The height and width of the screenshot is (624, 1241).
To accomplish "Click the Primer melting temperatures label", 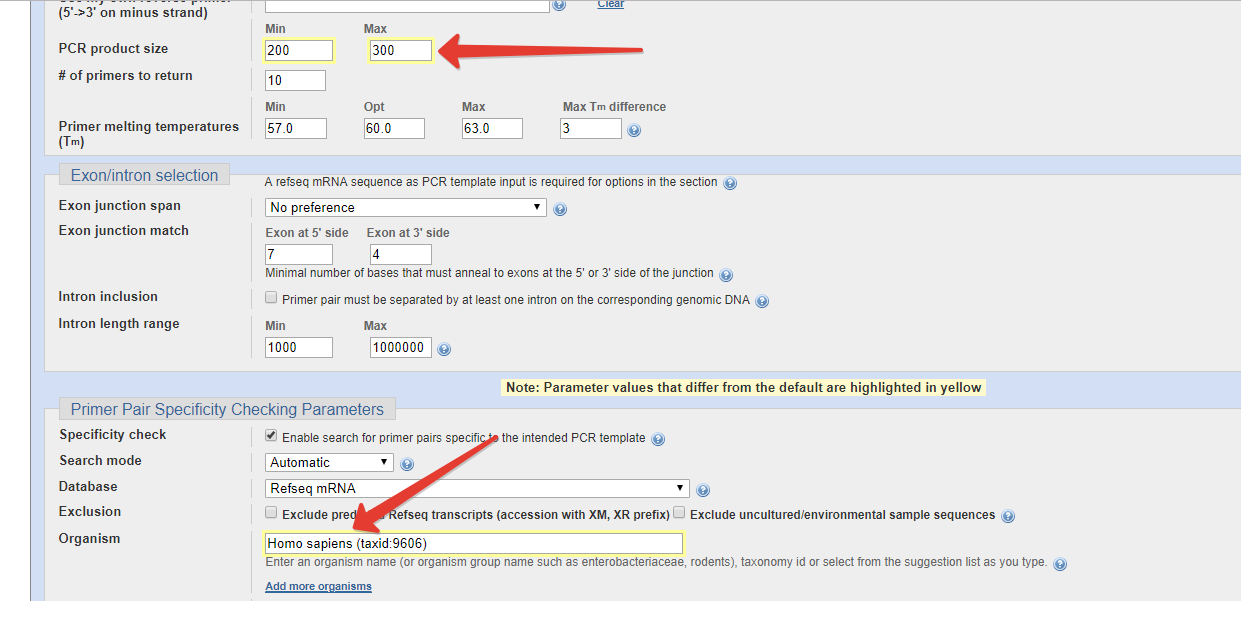I will (x=149, y=134).
